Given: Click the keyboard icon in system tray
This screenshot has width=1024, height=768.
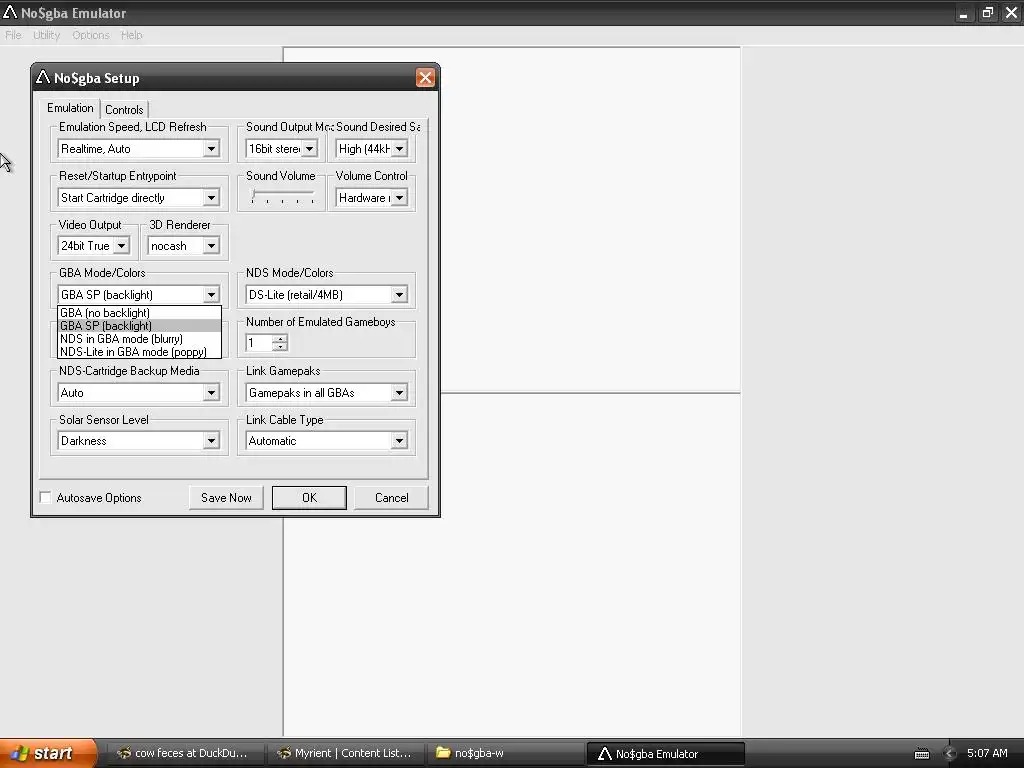Looking at the screenshot, I should tap(921, 754).
